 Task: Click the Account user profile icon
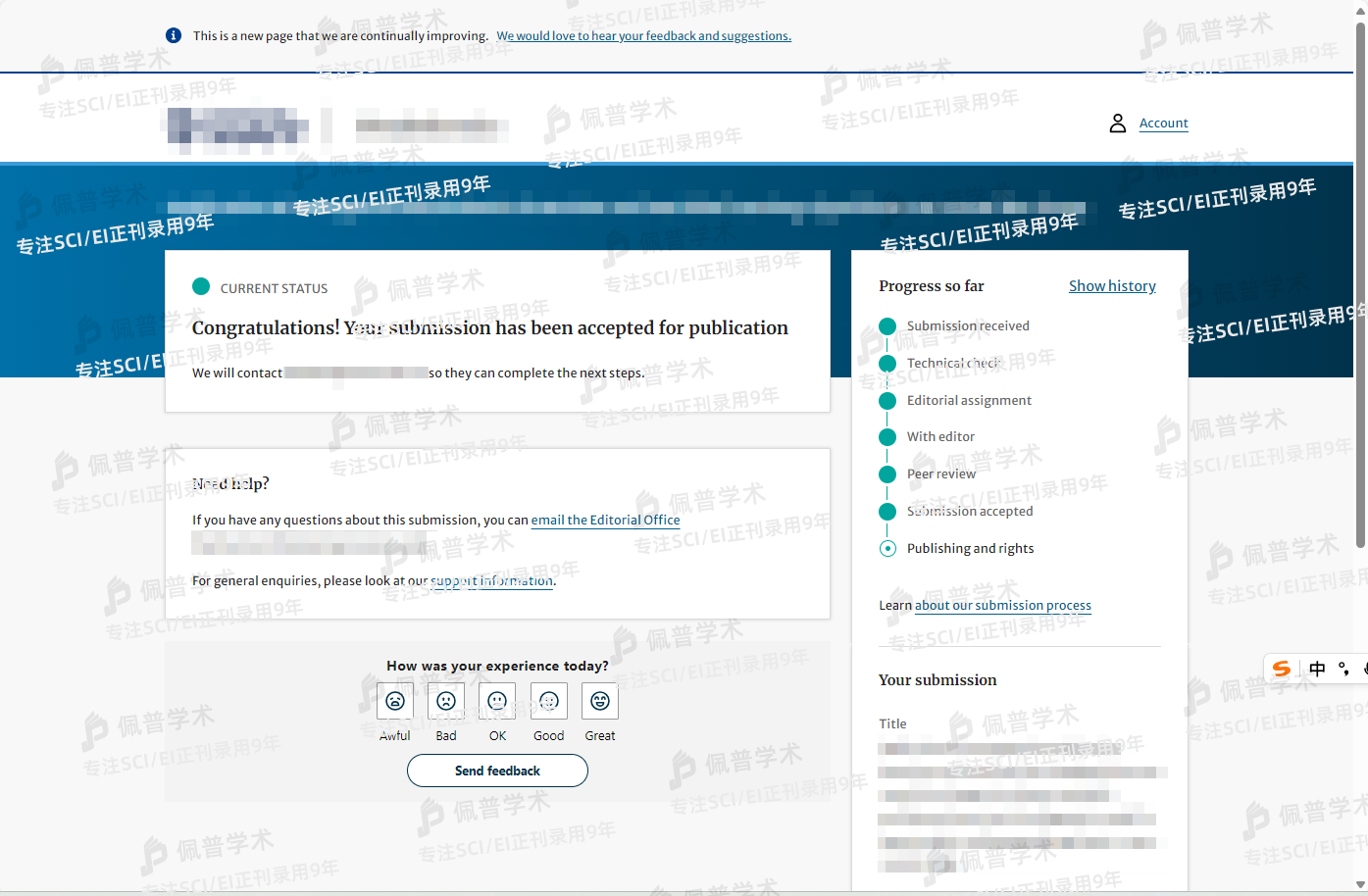pos(1117,124)
